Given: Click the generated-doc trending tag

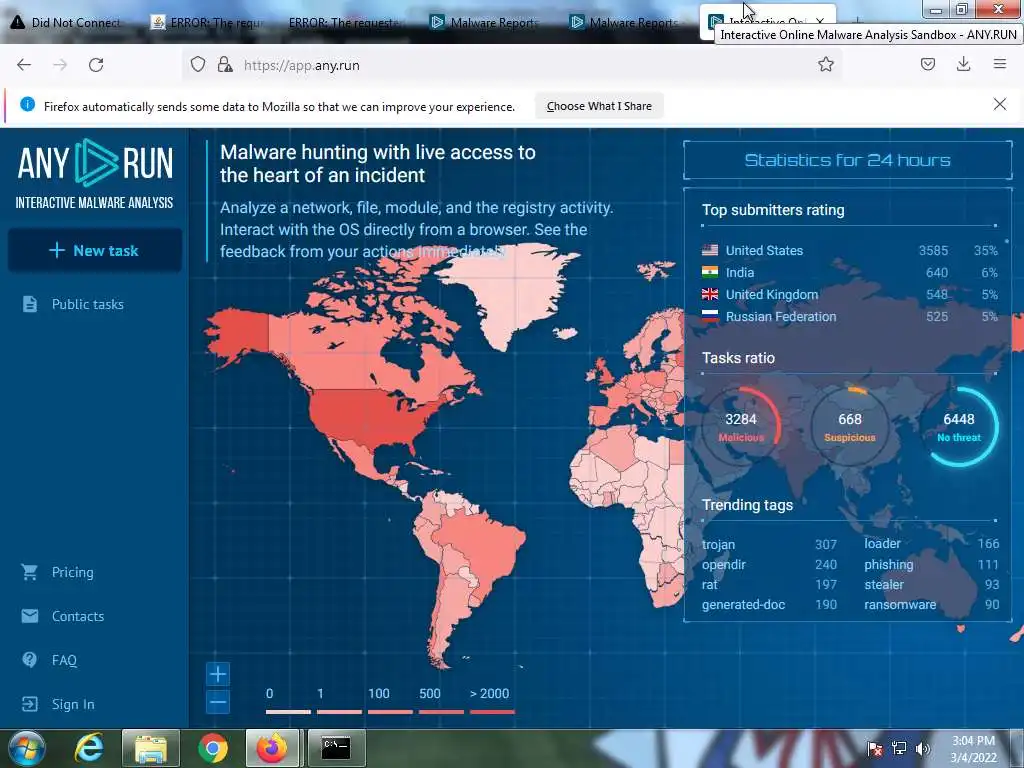Looking at the screenshot, I should coord(743,605).
